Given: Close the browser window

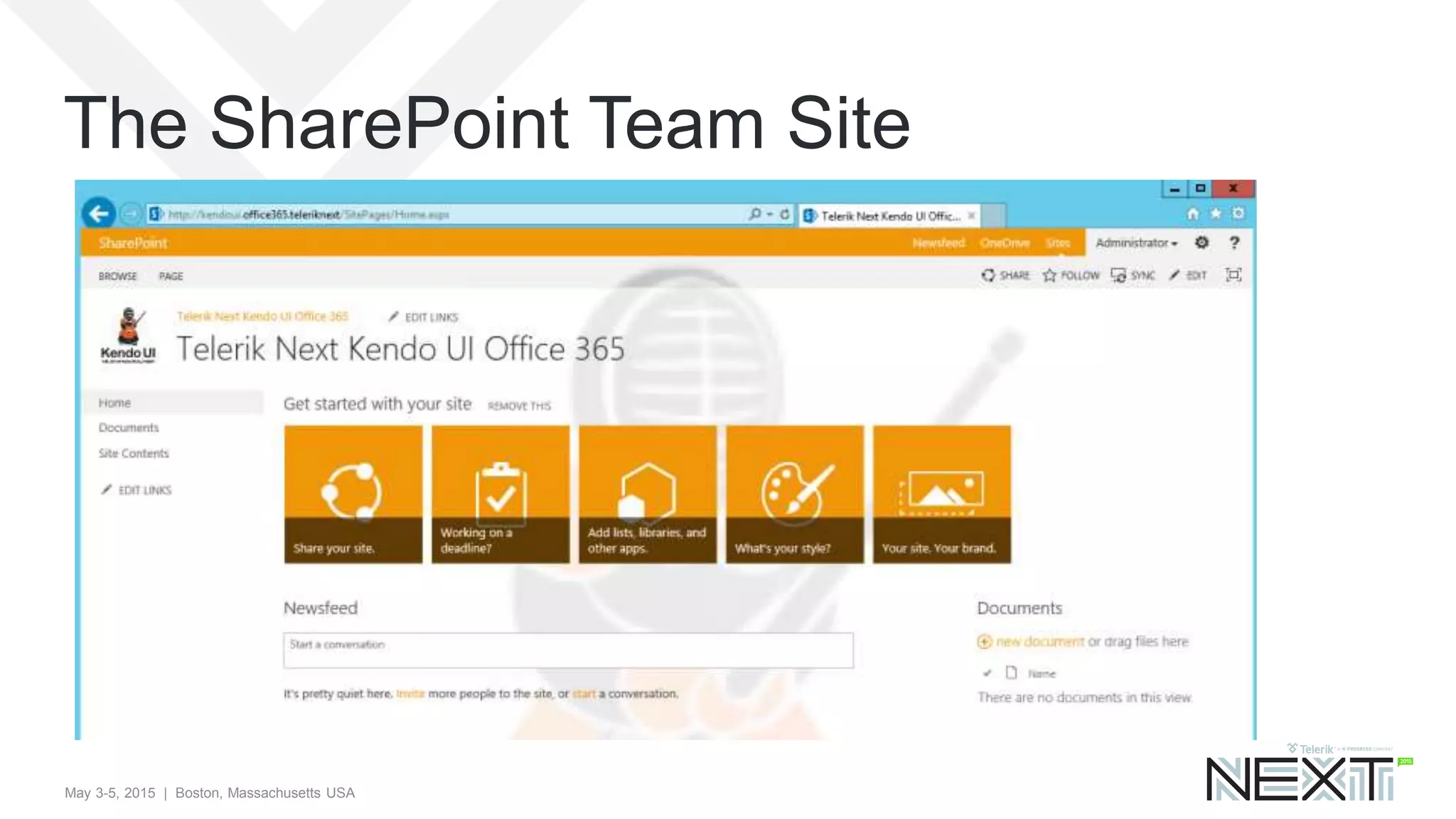Looking at the screenshot, I should (x=1233, y=188).
